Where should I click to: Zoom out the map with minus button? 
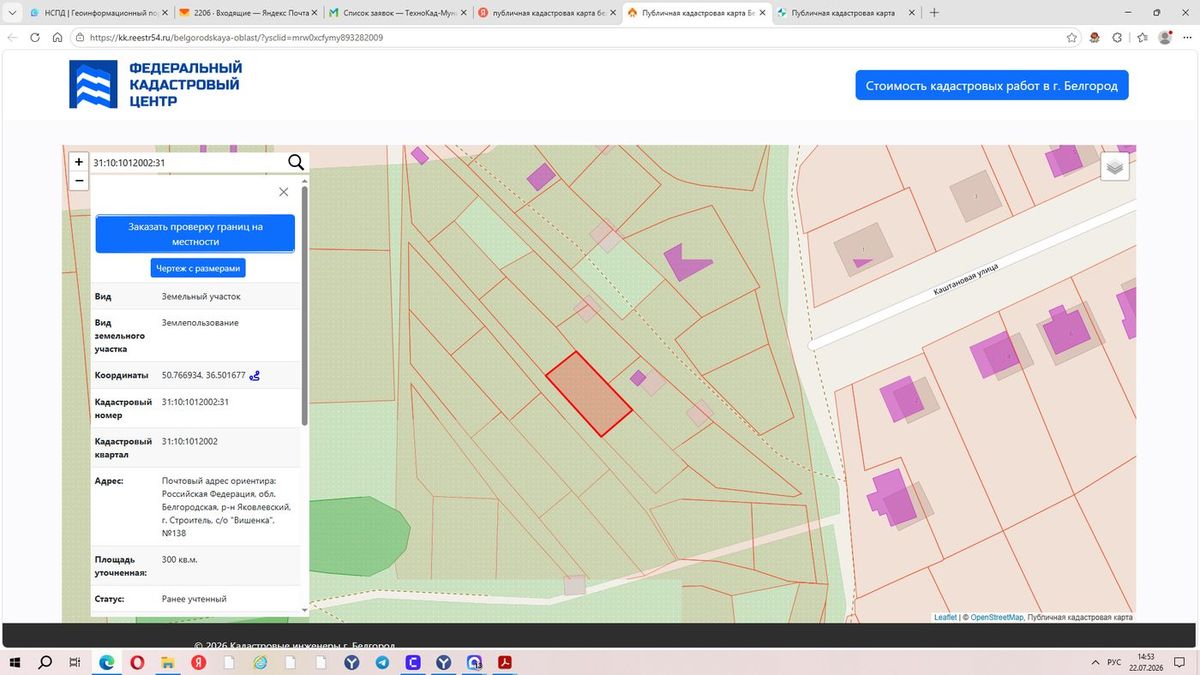tap(79, 181)
